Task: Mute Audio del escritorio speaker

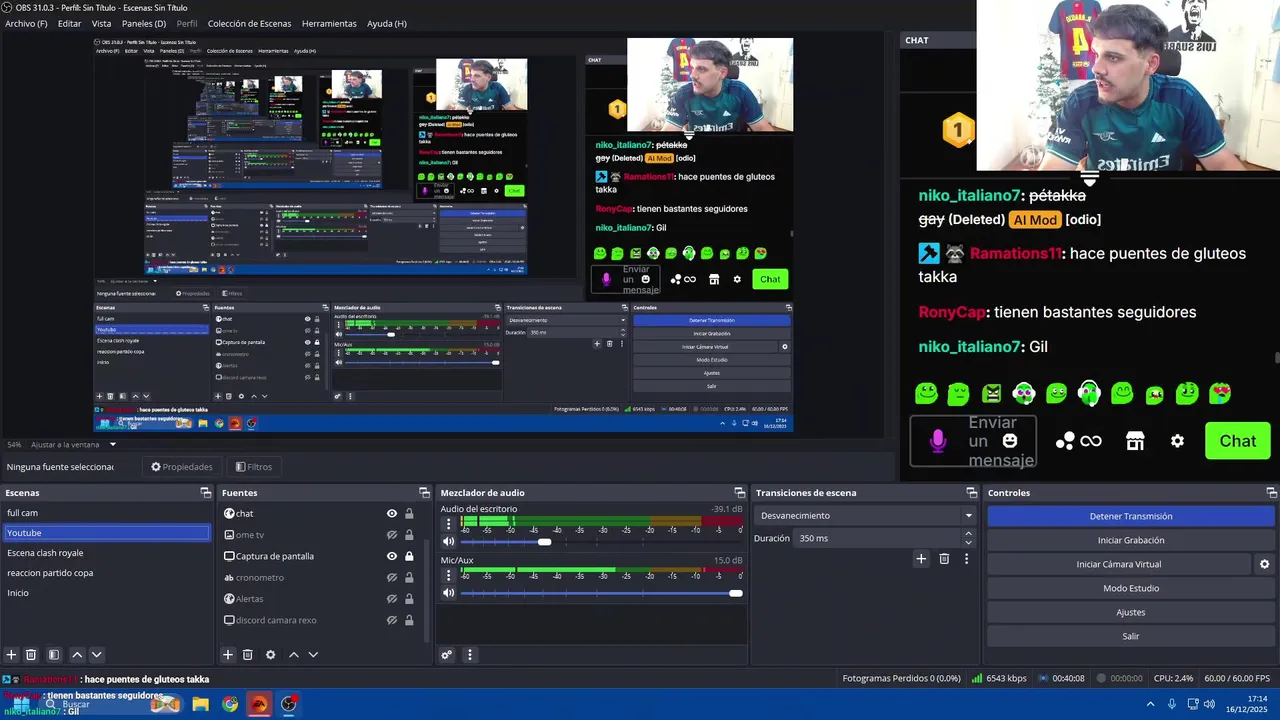Action: pos(448,541)
